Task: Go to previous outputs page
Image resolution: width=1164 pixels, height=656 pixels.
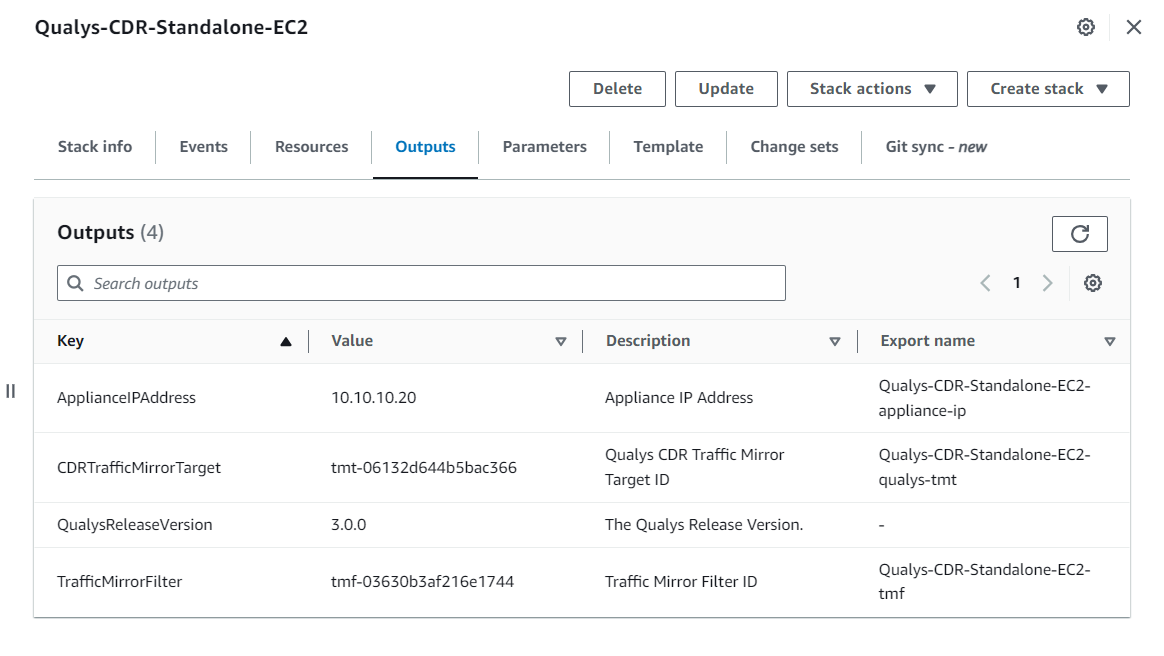Action: 985,283
